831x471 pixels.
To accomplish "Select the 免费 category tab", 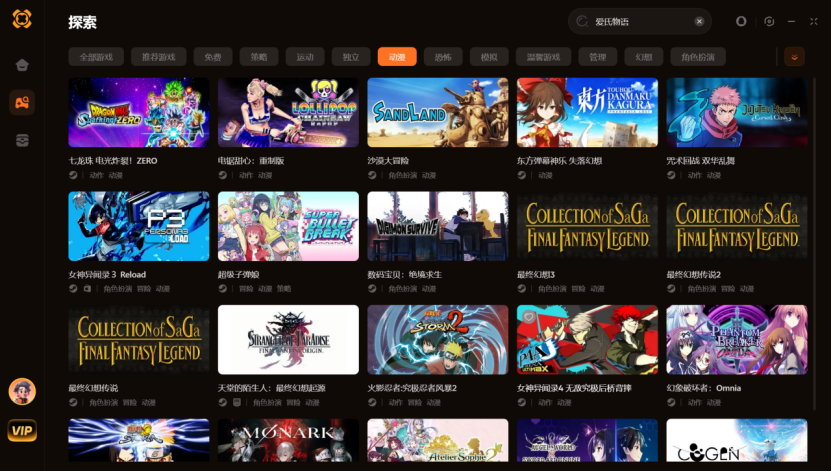I will [213, 57].
